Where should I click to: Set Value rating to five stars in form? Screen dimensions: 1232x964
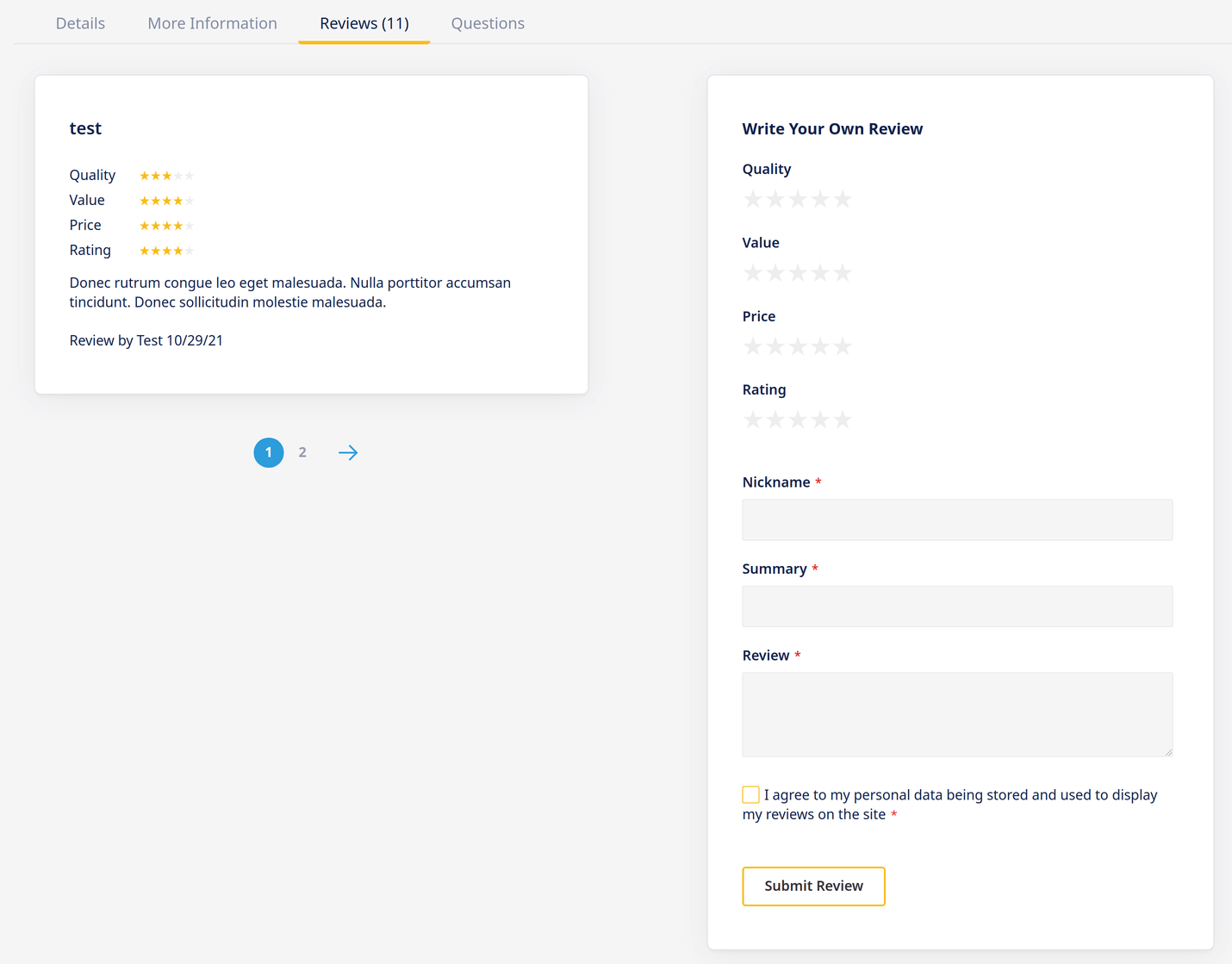coord(843,273)
